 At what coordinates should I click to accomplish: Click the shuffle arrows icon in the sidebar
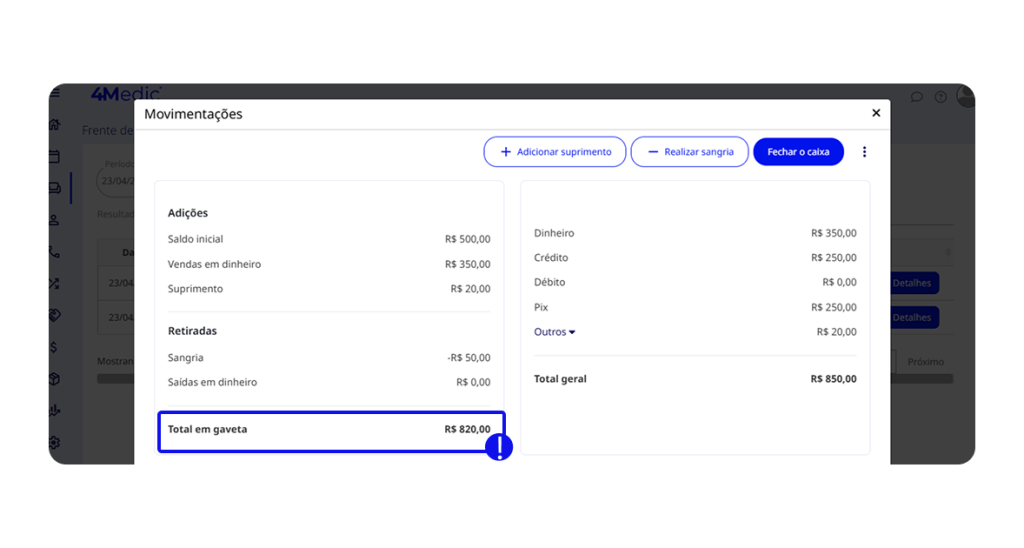pos(55,284)
